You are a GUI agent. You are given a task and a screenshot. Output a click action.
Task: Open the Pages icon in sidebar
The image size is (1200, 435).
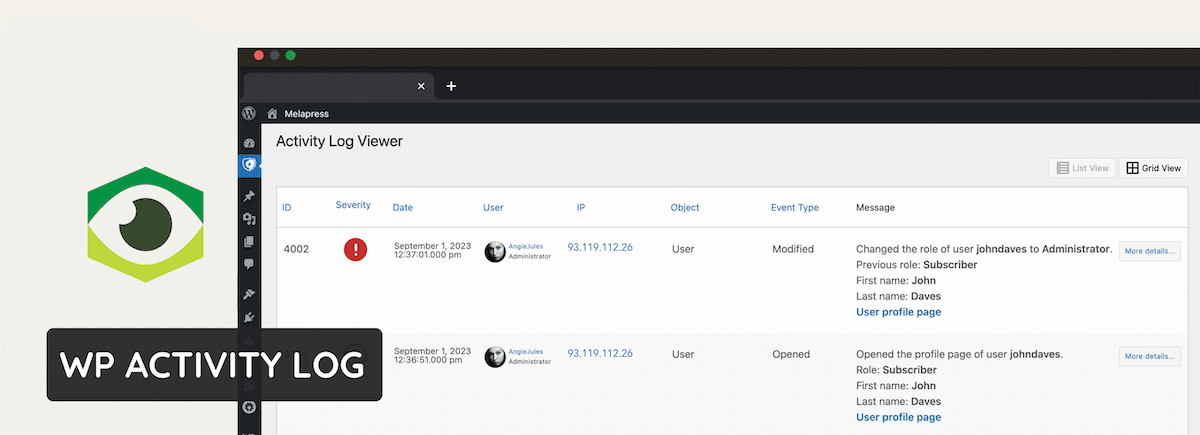(x=249, y=241)
